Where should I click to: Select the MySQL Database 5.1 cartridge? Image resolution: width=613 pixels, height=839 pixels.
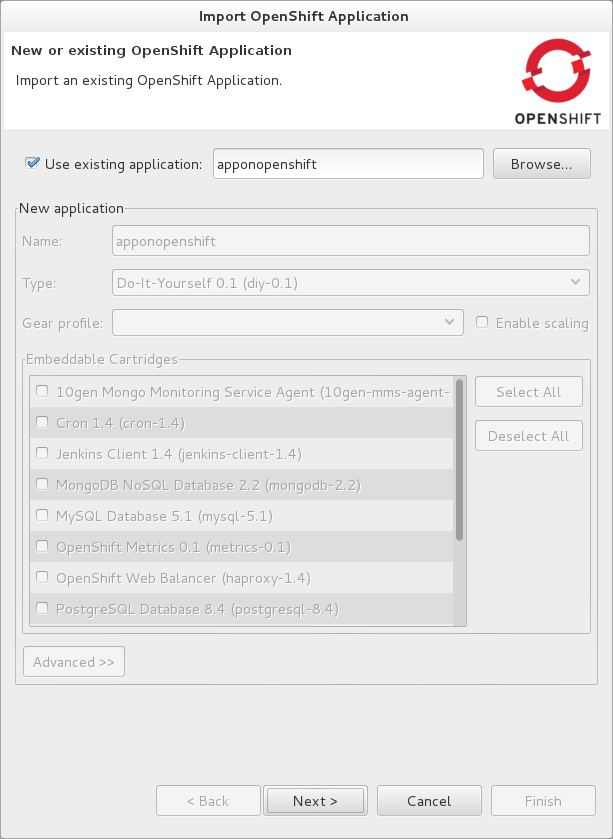[x=41, y=515]
